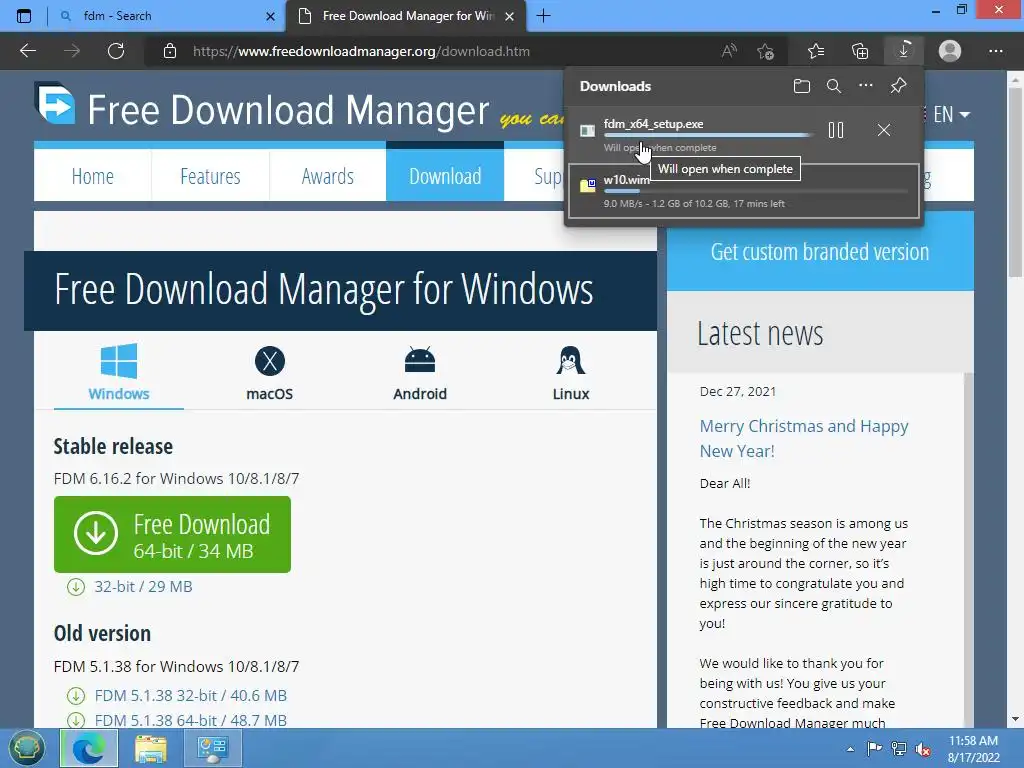Select the Linux platform tab
The height and width of the screenshot is (768, 1024).
click(x=571, y=372)
